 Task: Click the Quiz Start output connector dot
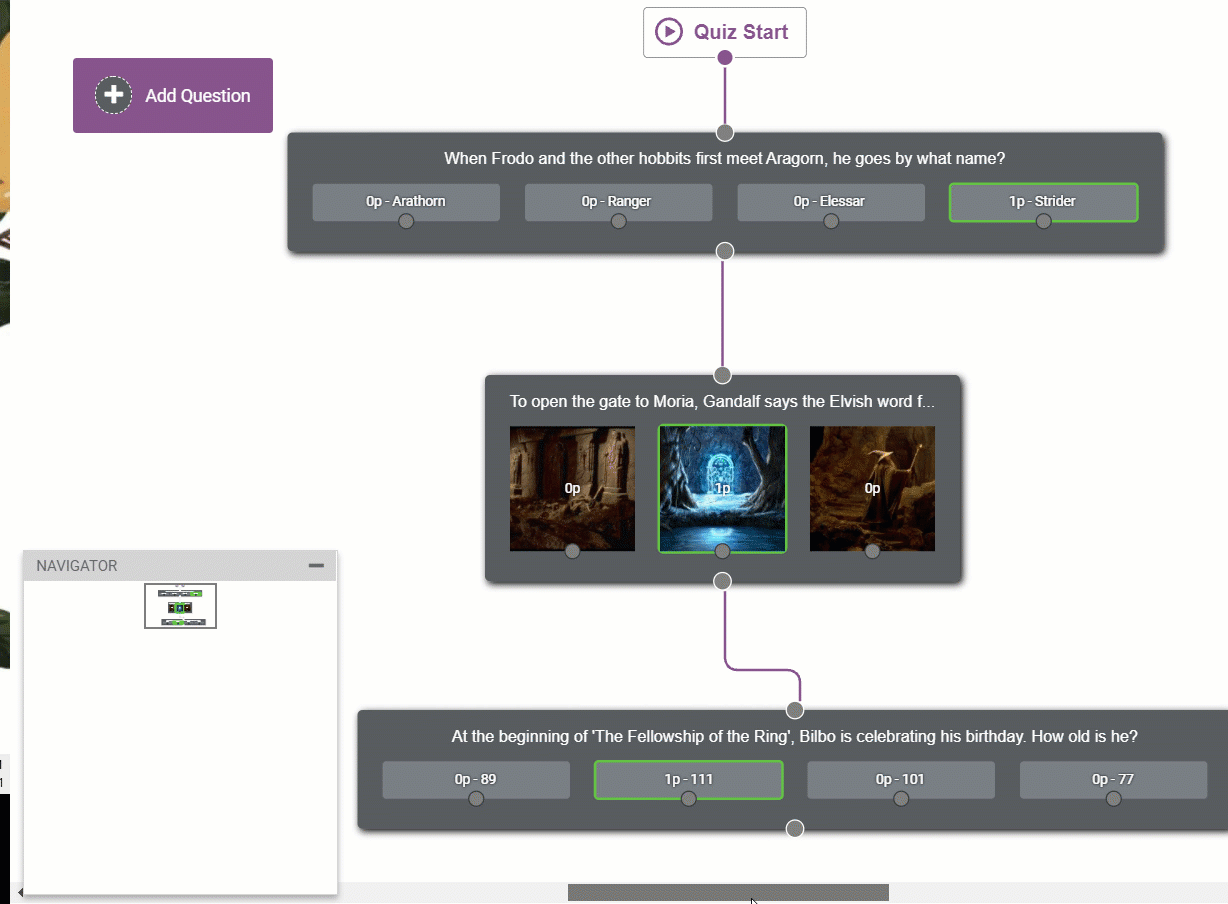tap(725, 58)
